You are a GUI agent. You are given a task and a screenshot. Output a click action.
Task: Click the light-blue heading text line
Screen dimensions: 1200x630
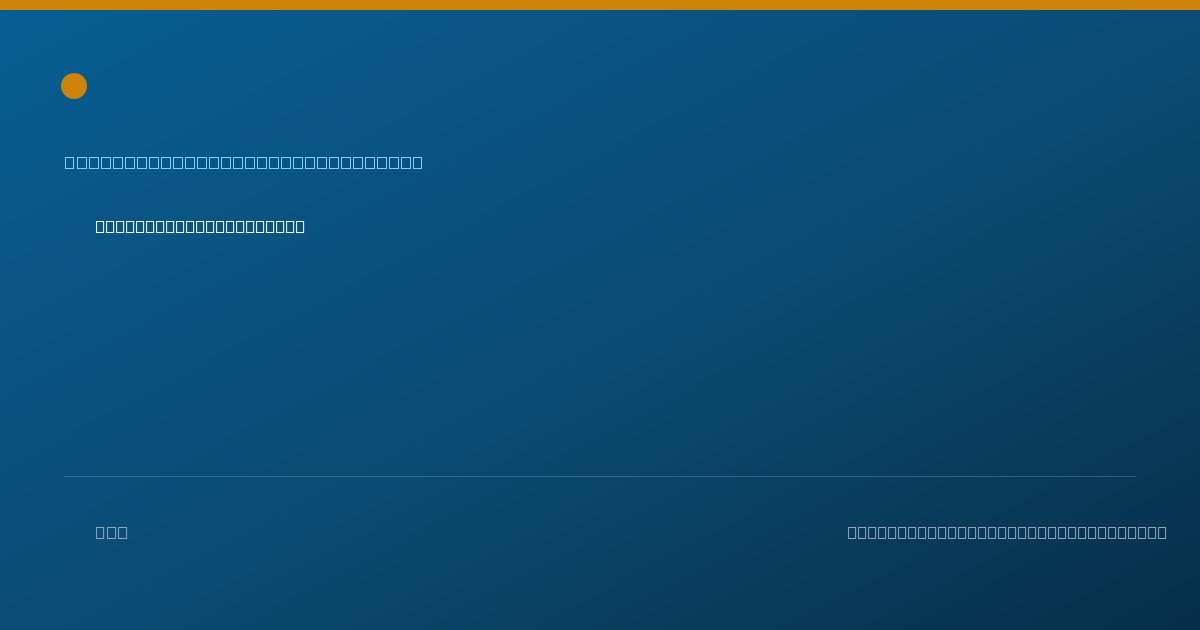(x=244, y=162)
